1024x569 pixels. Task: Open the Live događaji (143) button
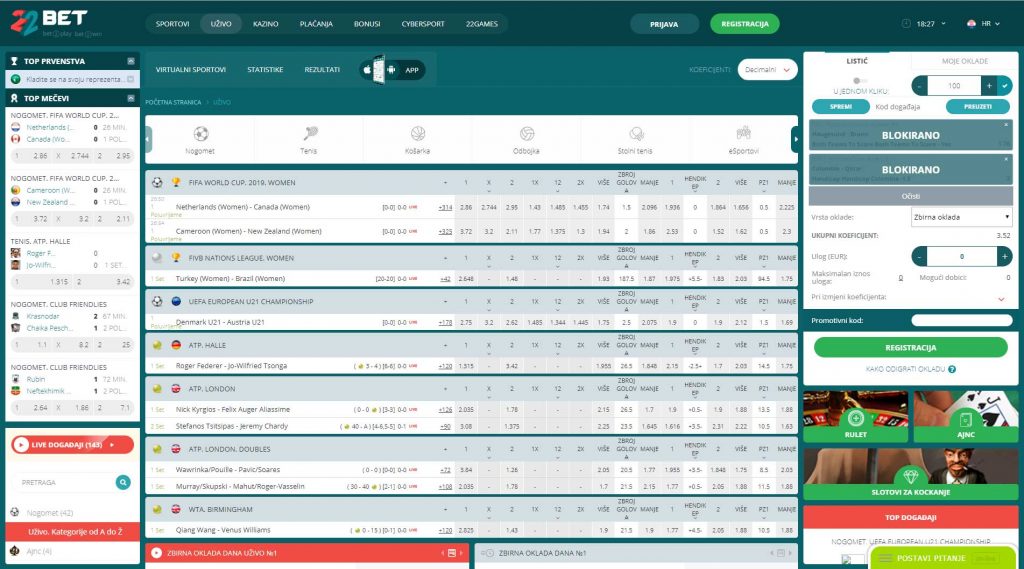pos(72,445)
